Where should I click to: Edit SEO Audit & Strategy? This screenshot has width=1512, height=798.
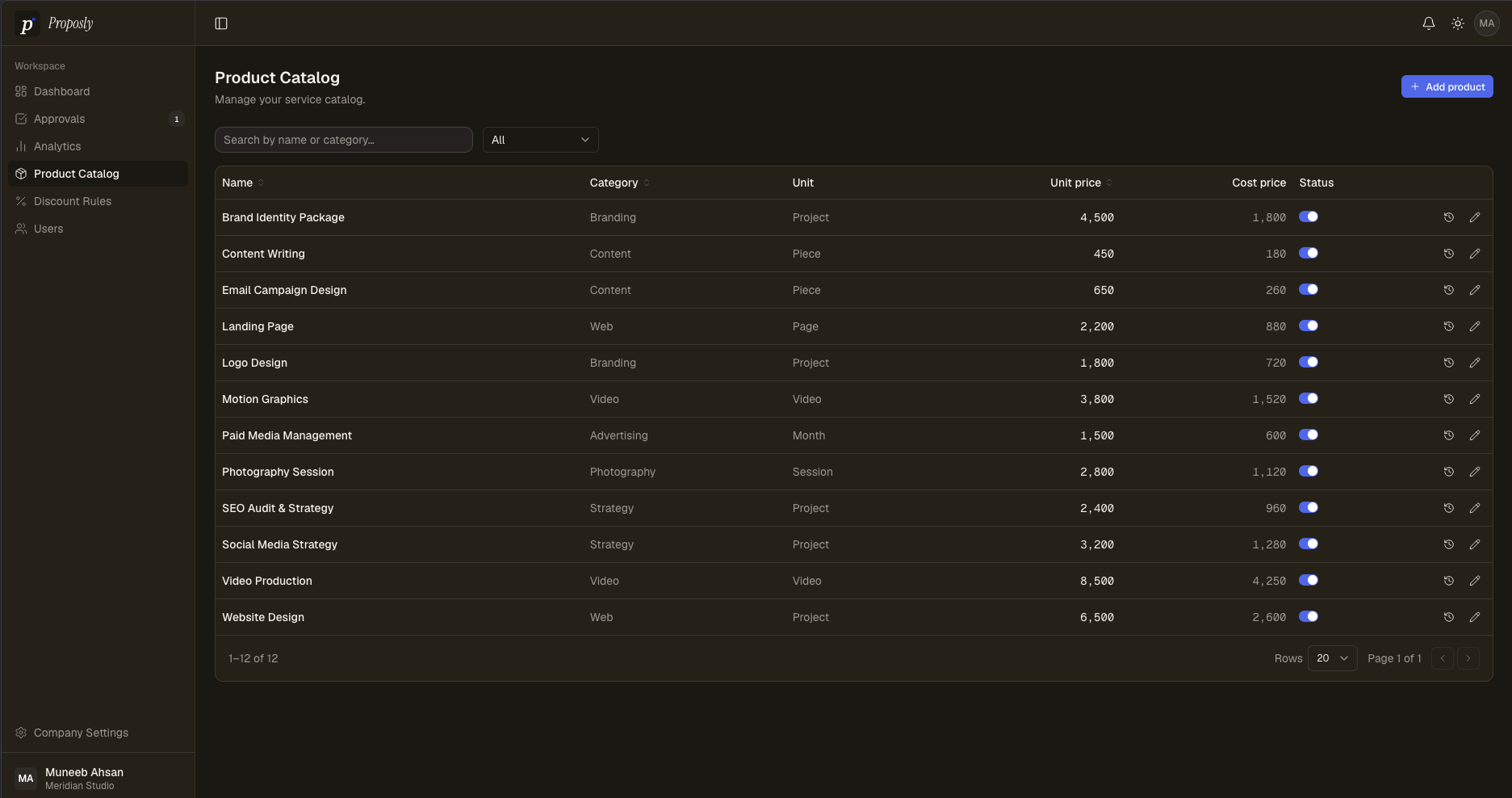point(1475,508)
